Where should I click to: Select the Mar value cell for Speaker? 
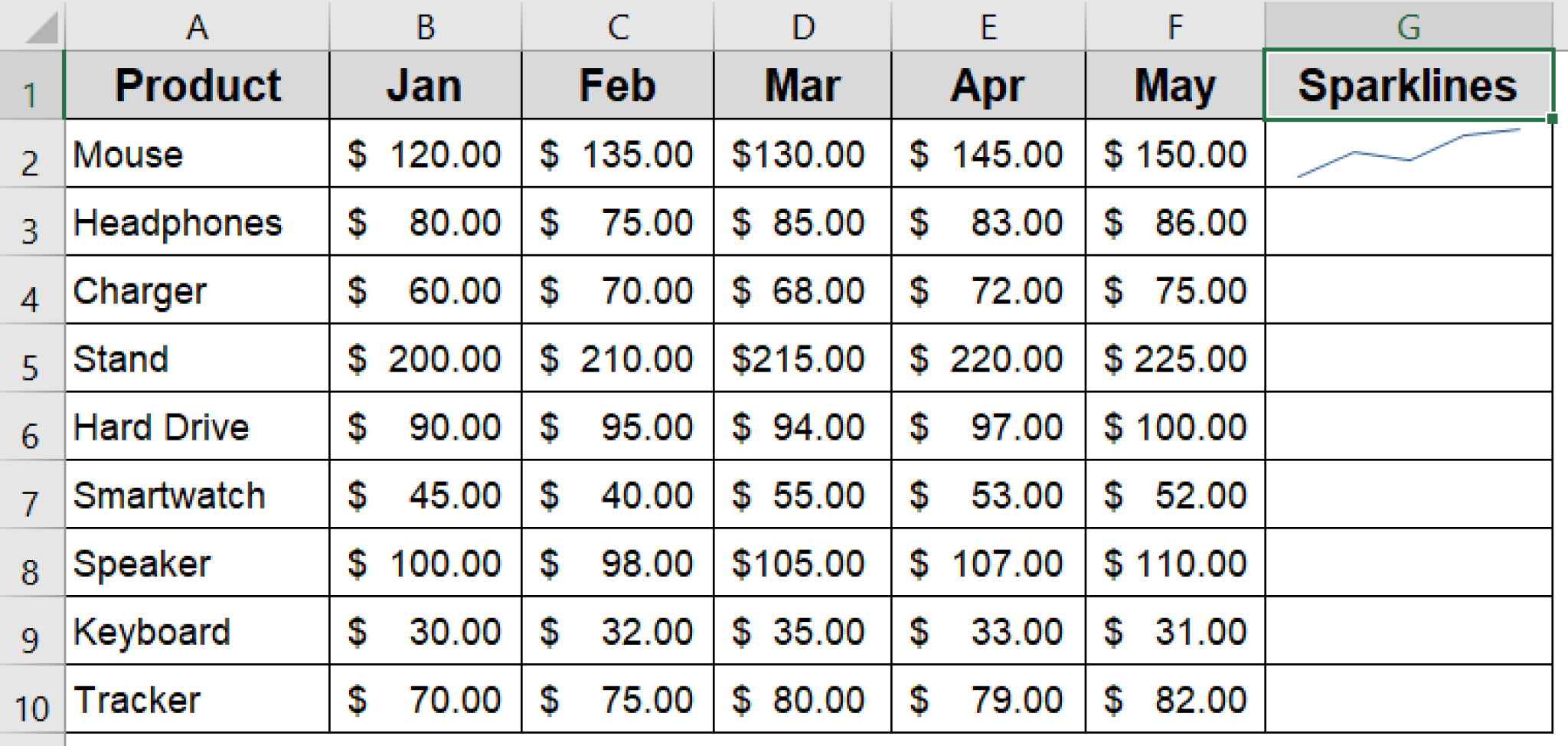802,563
